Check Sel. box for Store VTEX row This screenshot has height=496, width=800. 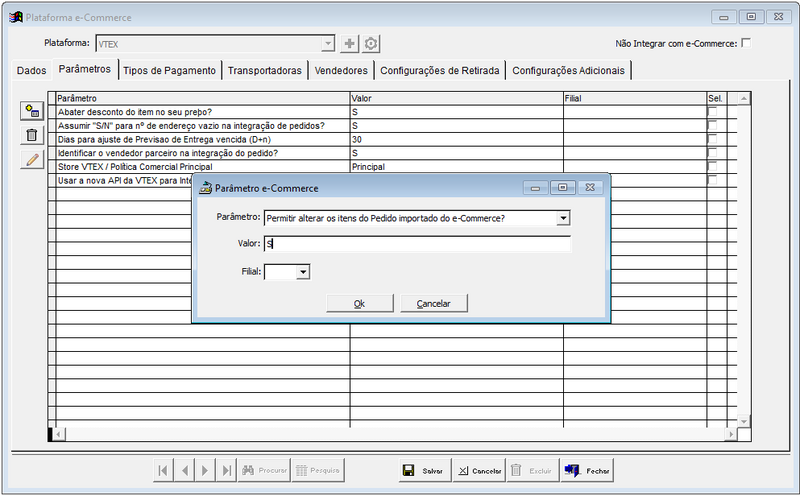point(712,166)
